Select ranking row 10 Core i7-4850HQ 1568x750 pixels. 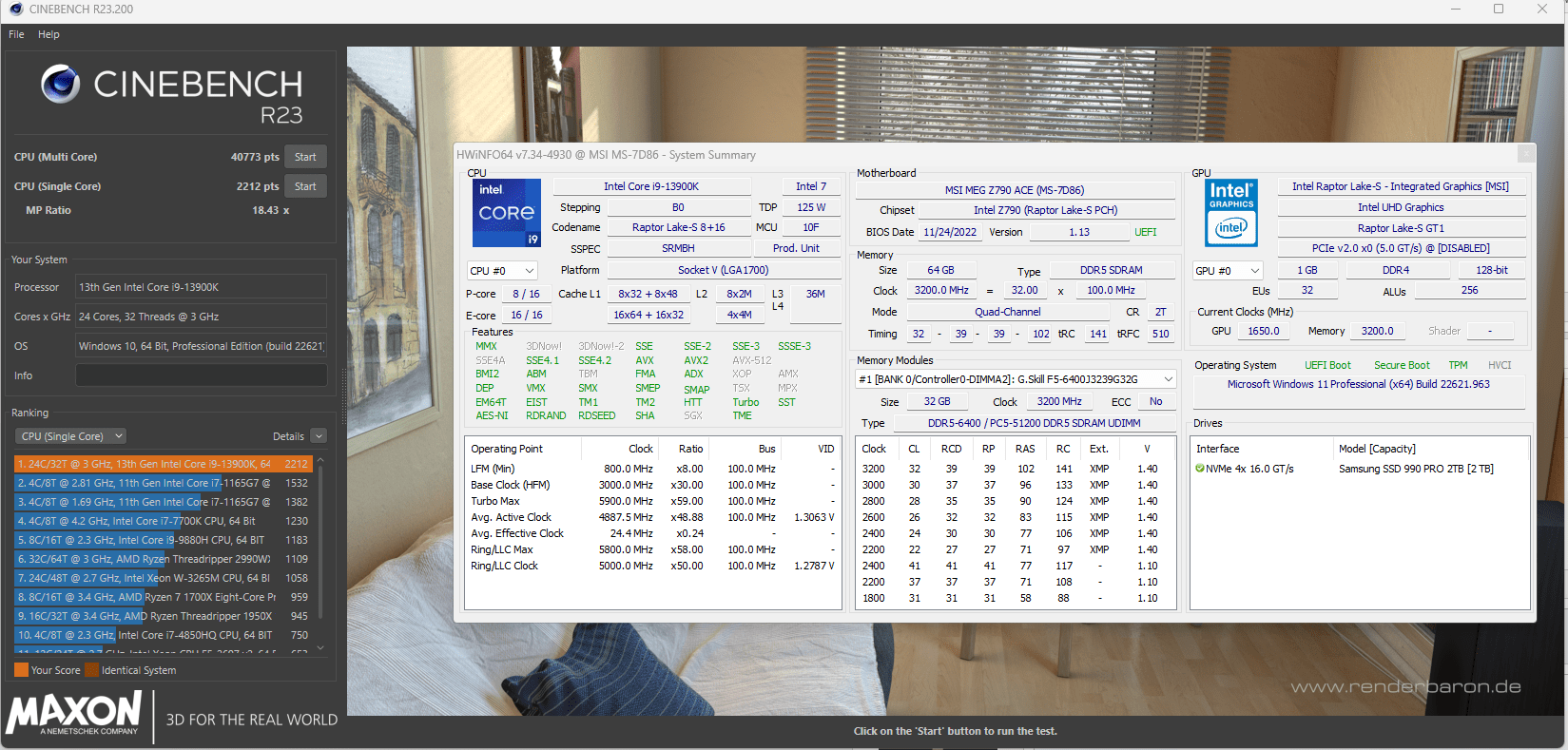(163, 635)
